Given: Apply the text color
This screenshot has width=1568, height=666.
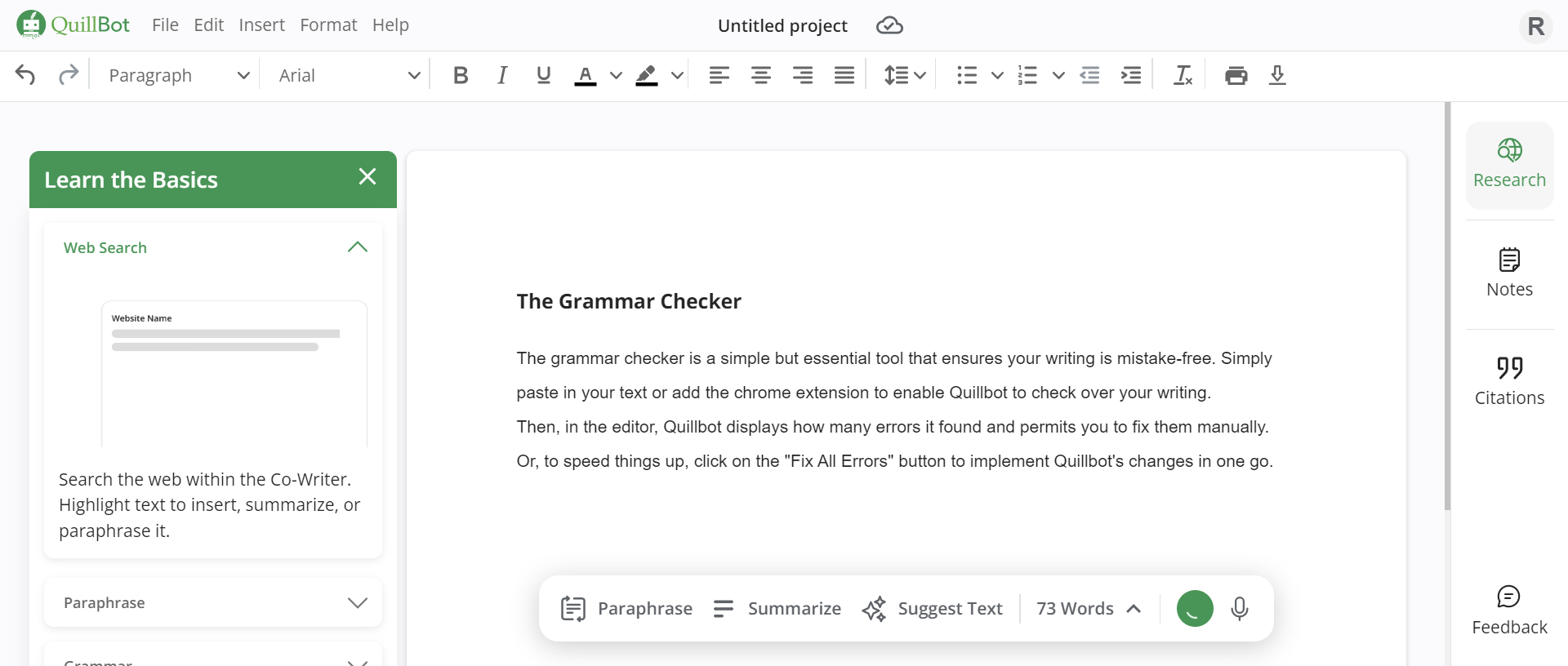Looking at the screenshot, I should (586, 75).
